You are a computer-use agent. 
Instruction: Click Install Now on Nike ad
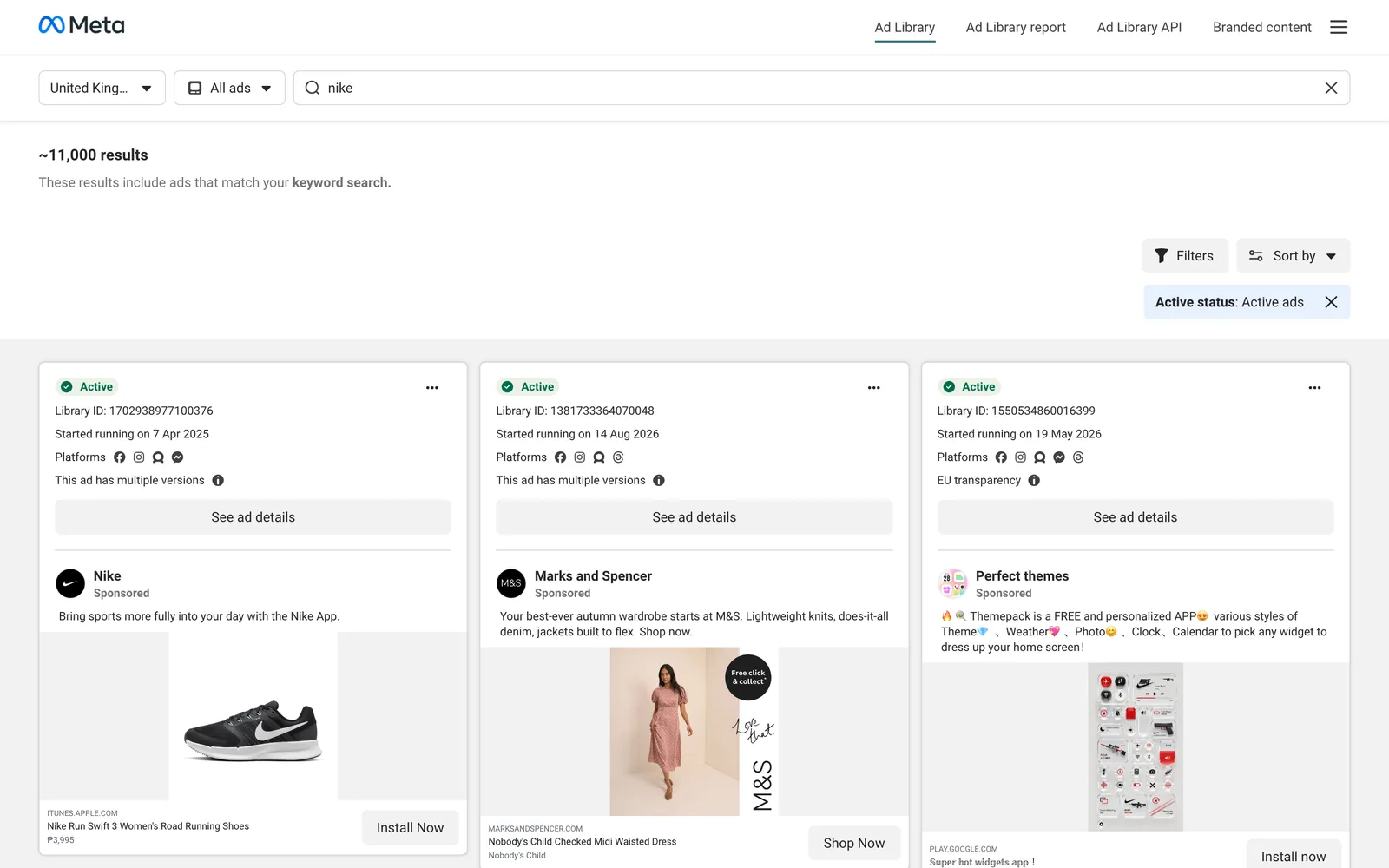point(410,828)
